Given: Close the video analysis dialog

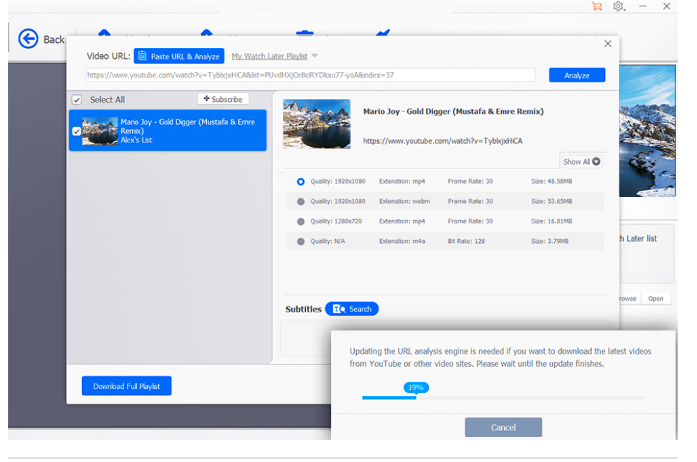Looking at the screenshot, I should coord(607,44).
